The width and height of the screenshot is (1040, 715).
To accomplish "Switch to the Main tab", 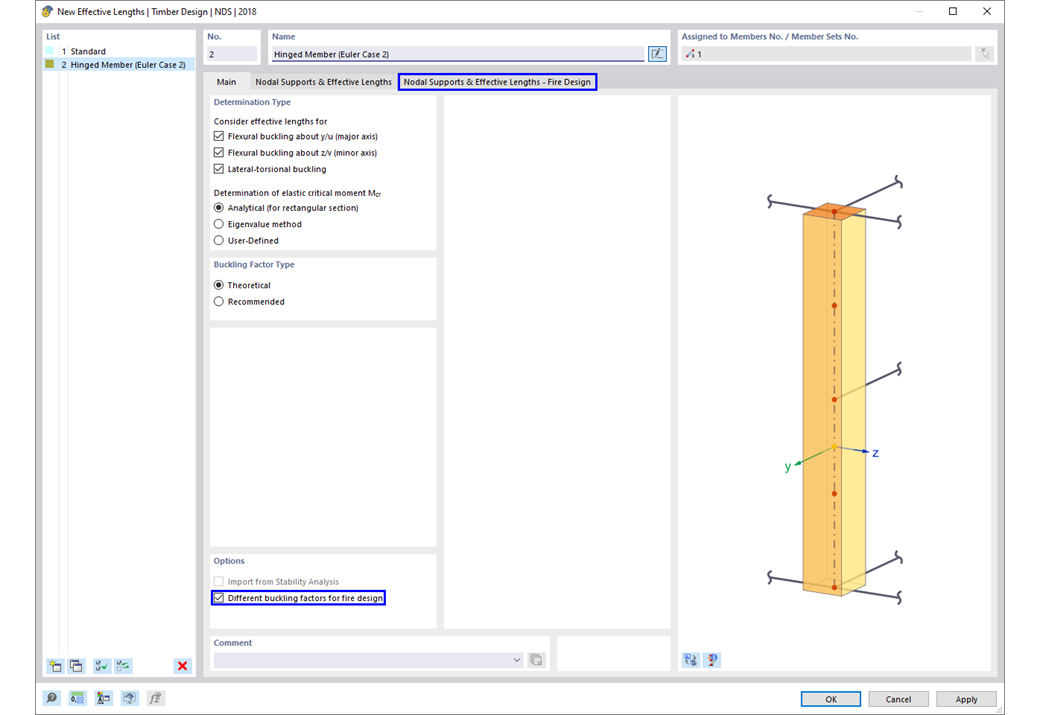I will point(228,81).
